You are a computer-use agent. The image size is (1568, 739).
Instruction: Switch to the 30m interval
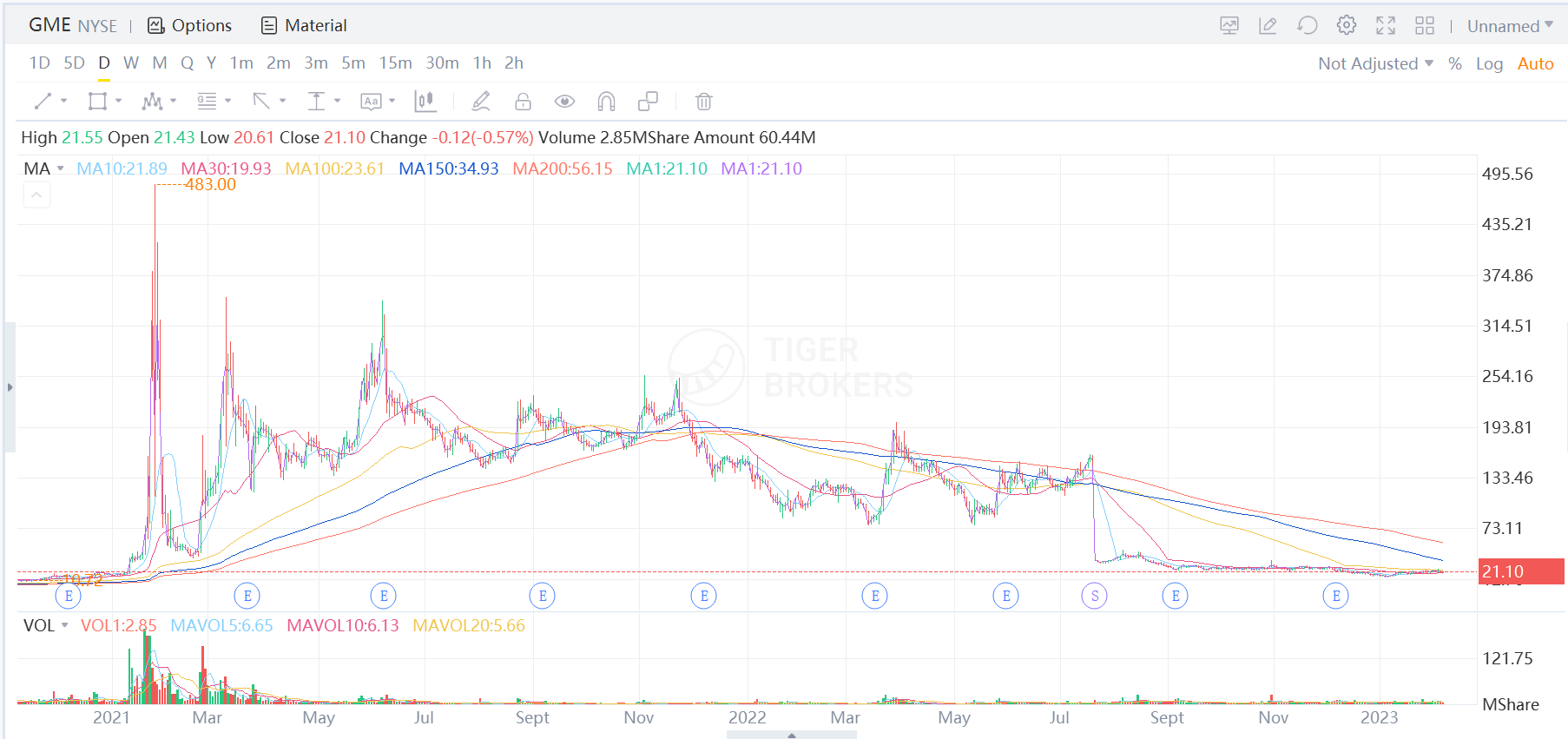[442, 63]
